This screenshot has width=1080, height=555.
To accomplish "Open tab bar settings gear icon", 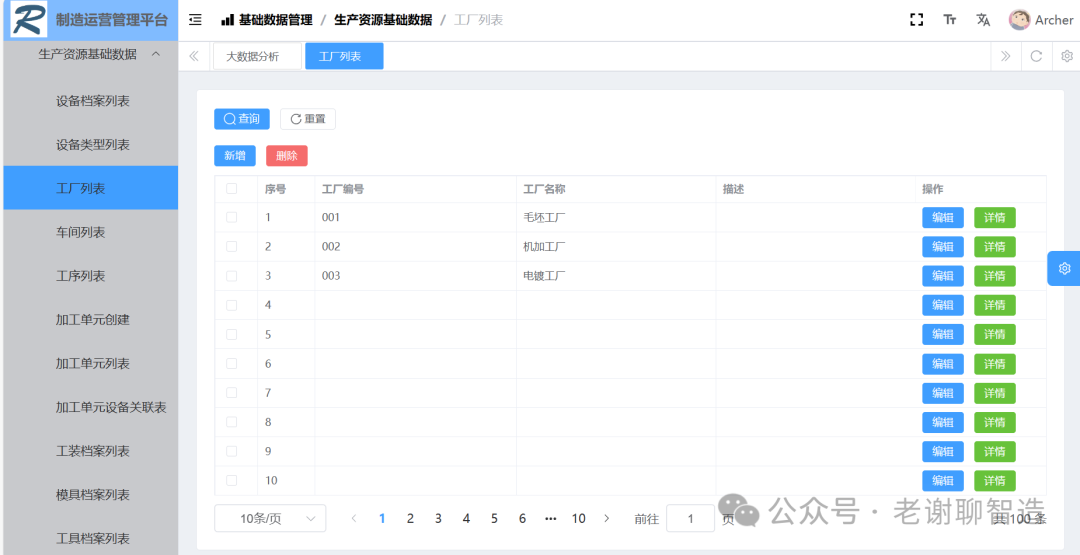I will (1067, 56).
